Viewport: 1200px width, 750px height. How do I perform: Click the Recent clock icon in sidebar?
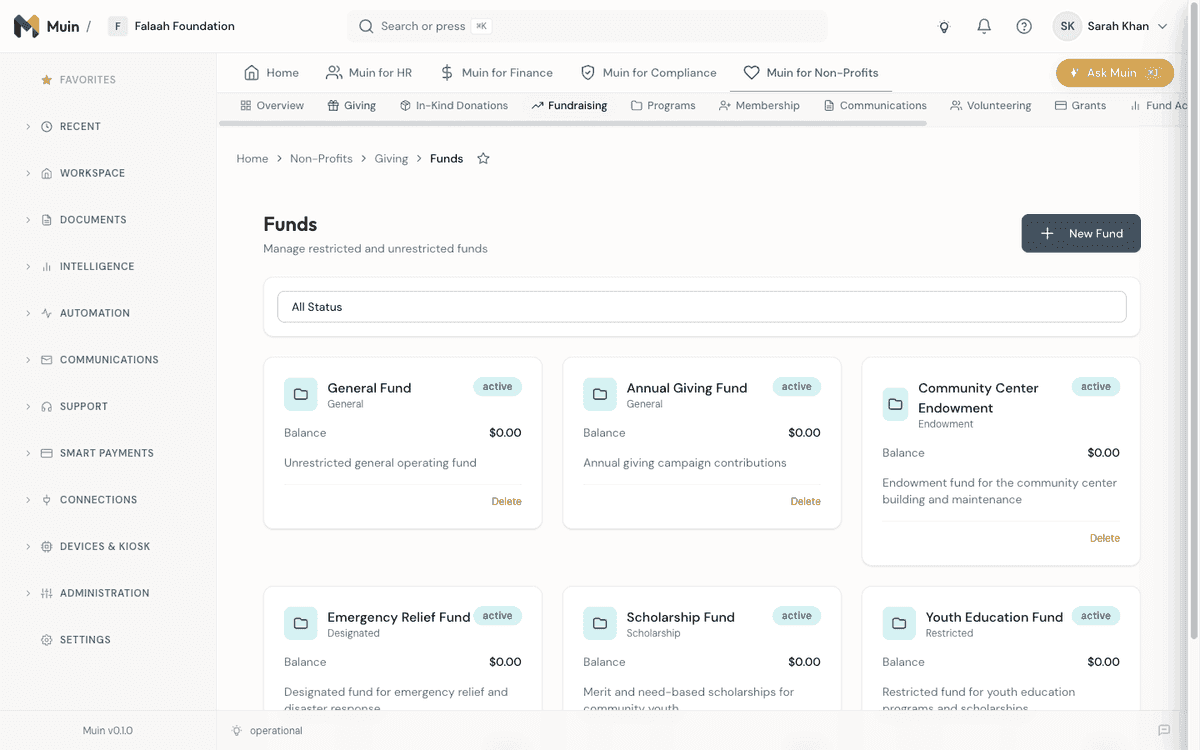[46, 127]
